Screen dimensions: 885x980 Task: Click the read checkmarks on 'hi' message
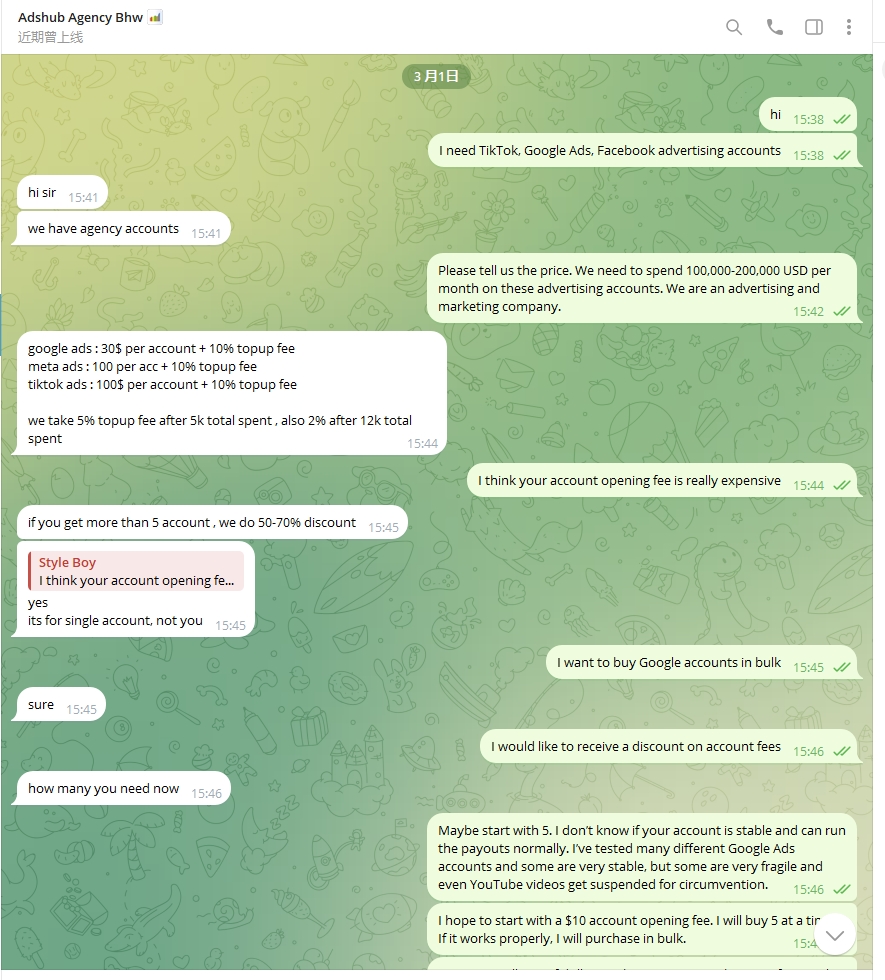pos(842,119)
